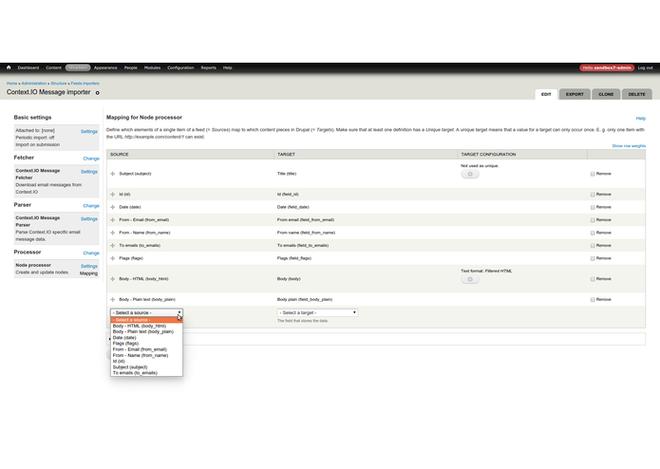
Task: Click 'Feeds importers' breadcrumb link
Action: click(x=85, y=83)
